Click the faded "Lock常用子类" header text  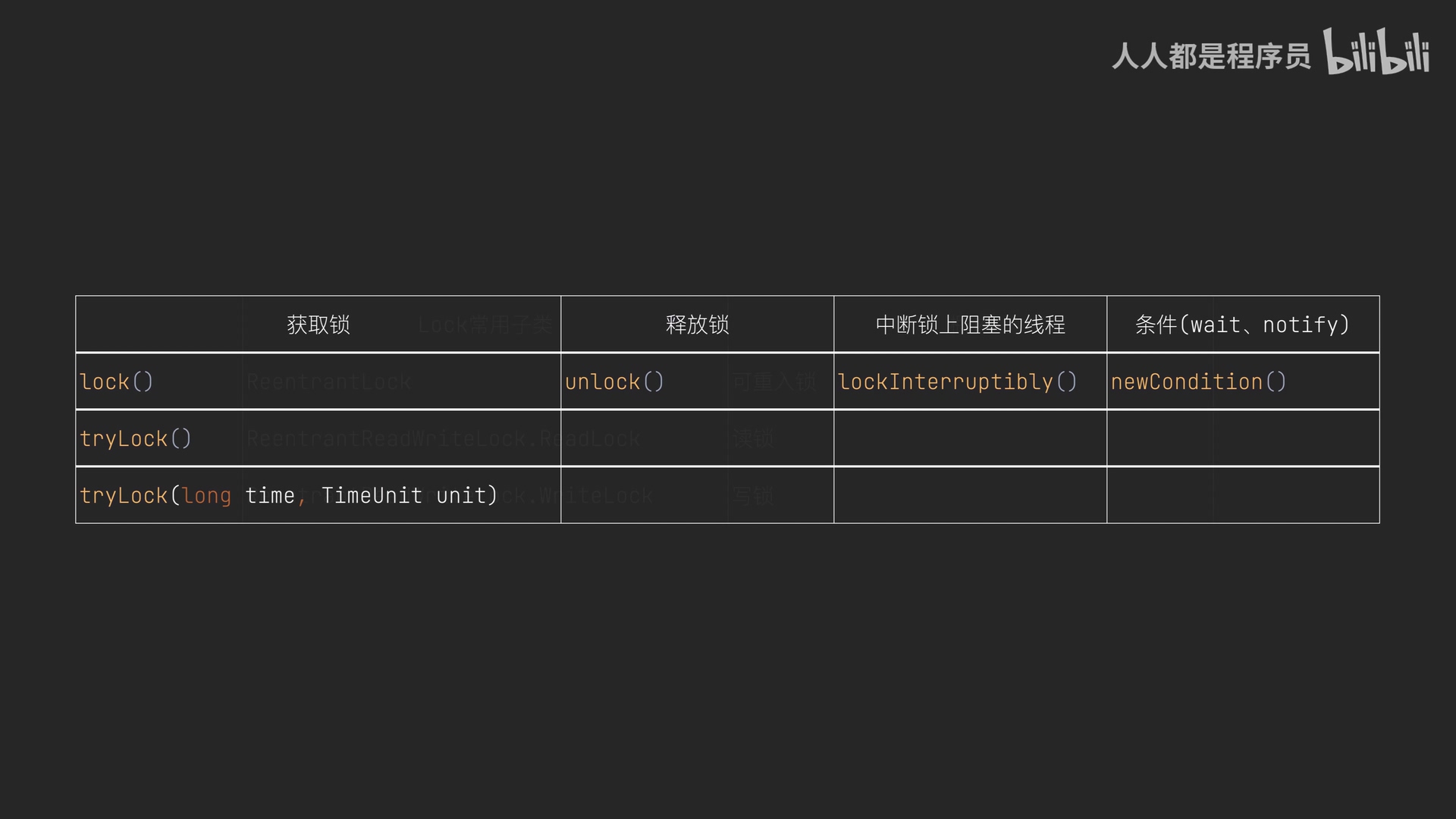(485, 325)
